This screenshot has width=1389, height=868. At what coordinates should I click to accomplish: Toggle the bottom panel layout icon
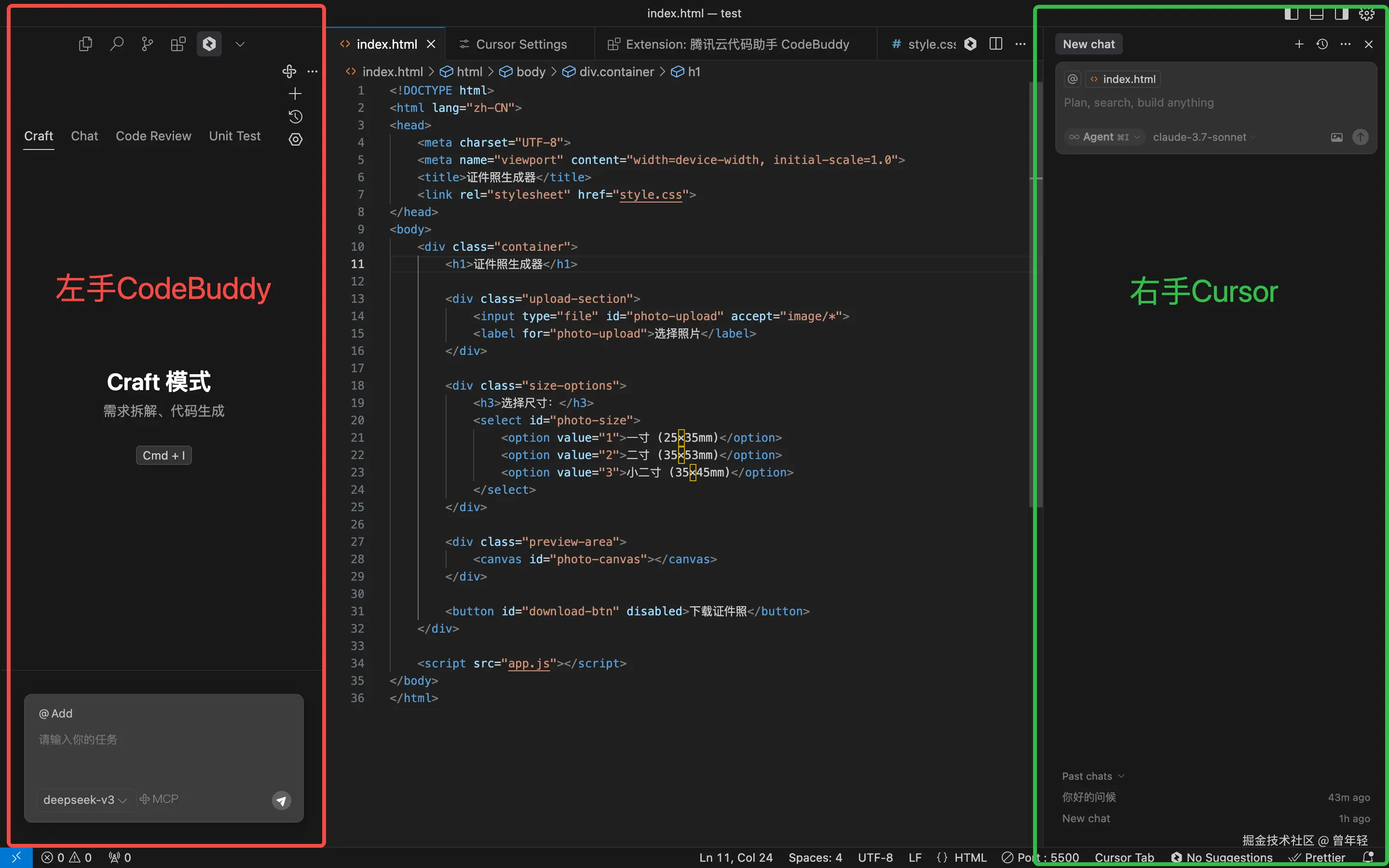[x=1317, y=14]
